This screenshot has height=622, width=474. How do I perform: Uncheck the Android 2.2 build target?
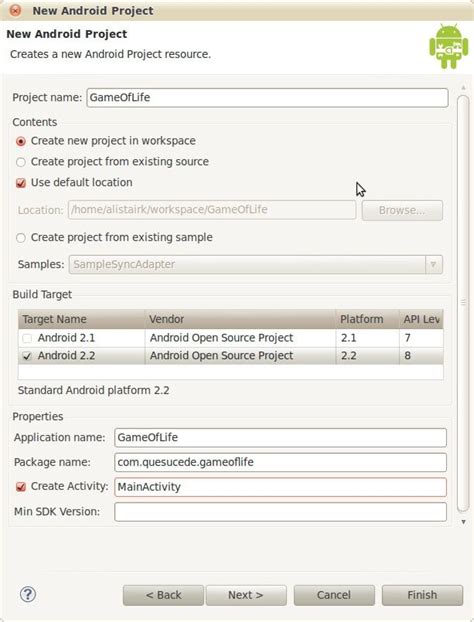pyautogui.click(x=27, y=356)
